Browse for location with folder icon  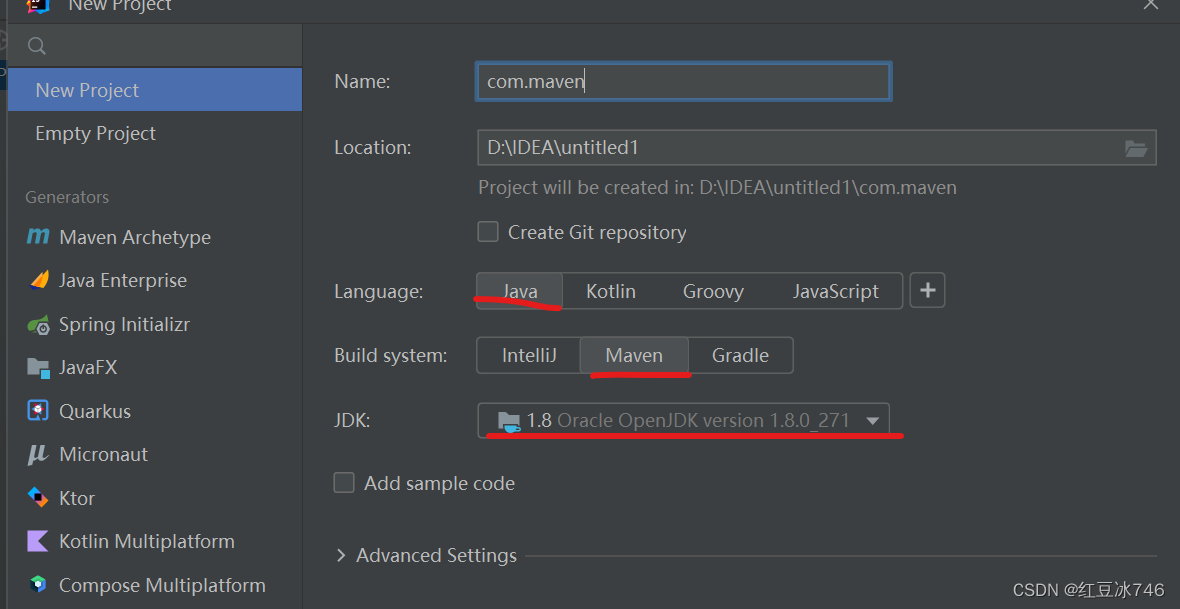coord(1136,148)
